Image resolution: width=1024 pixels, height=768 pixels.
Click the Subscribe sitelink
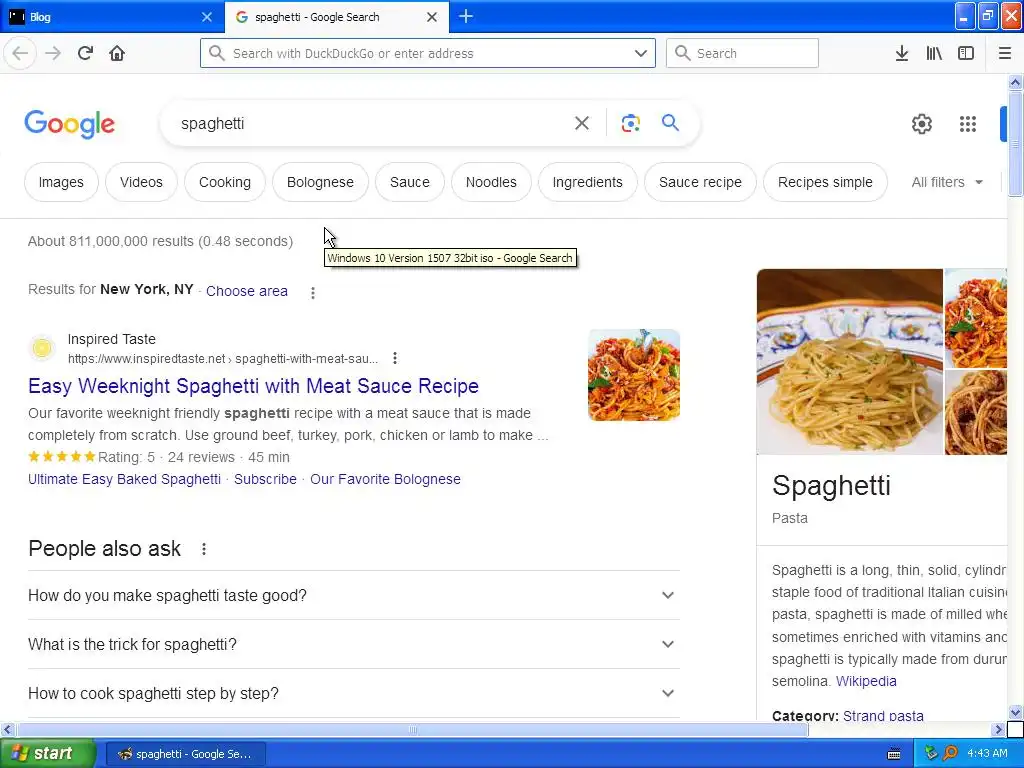point(265,479)
